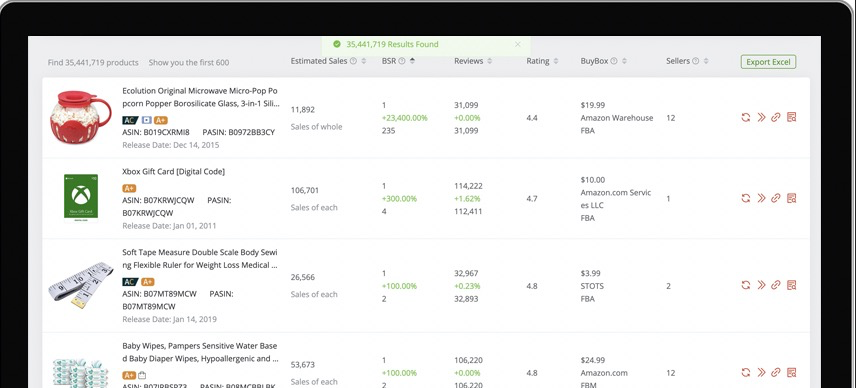Sort by the Sellers column arrows

[706, 61]
